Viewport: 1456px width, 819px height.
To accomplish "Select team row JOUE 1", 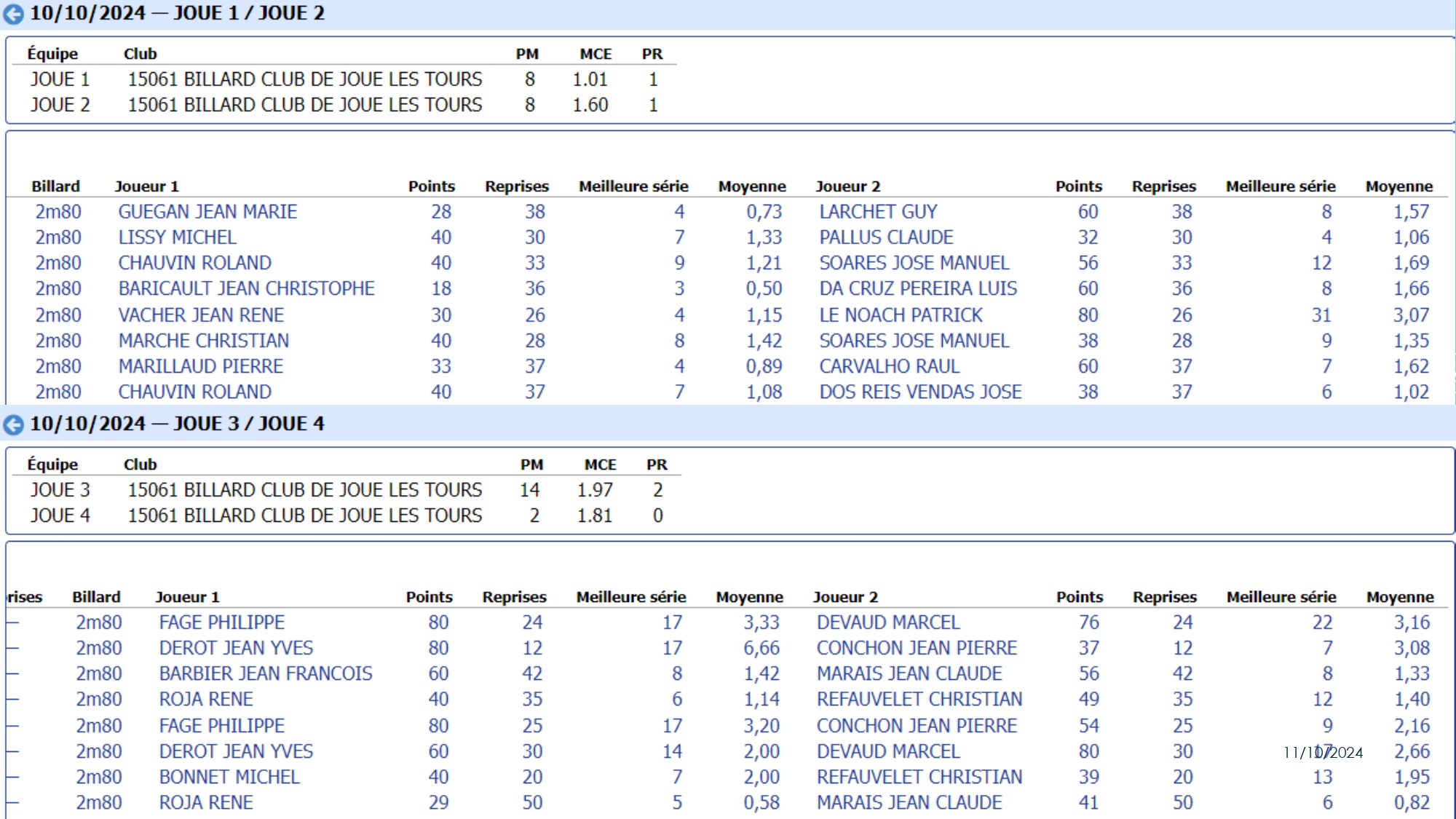I will [x=344, y=79].
